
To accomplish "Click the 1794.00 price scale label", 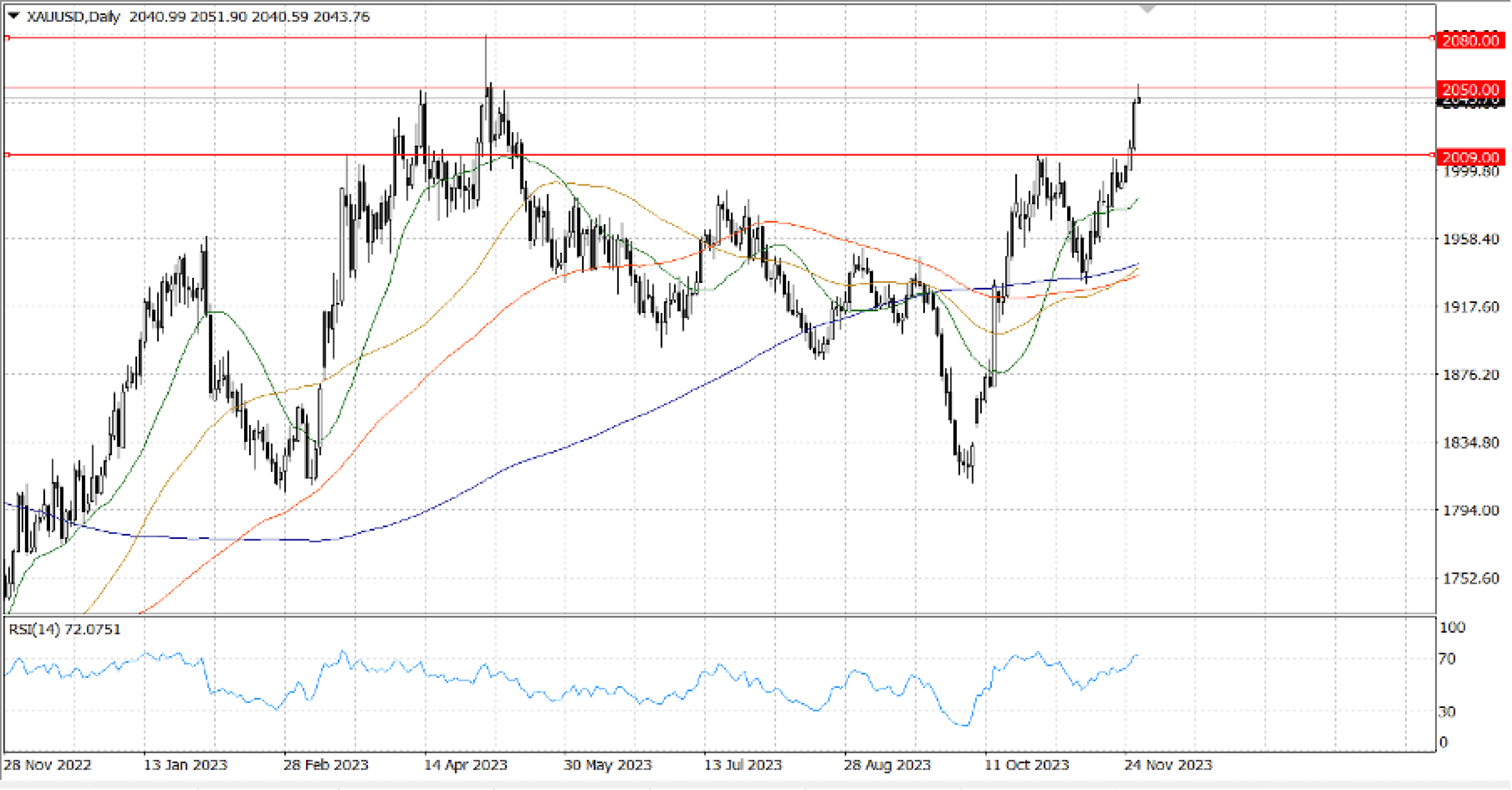I will (1470, 511).
